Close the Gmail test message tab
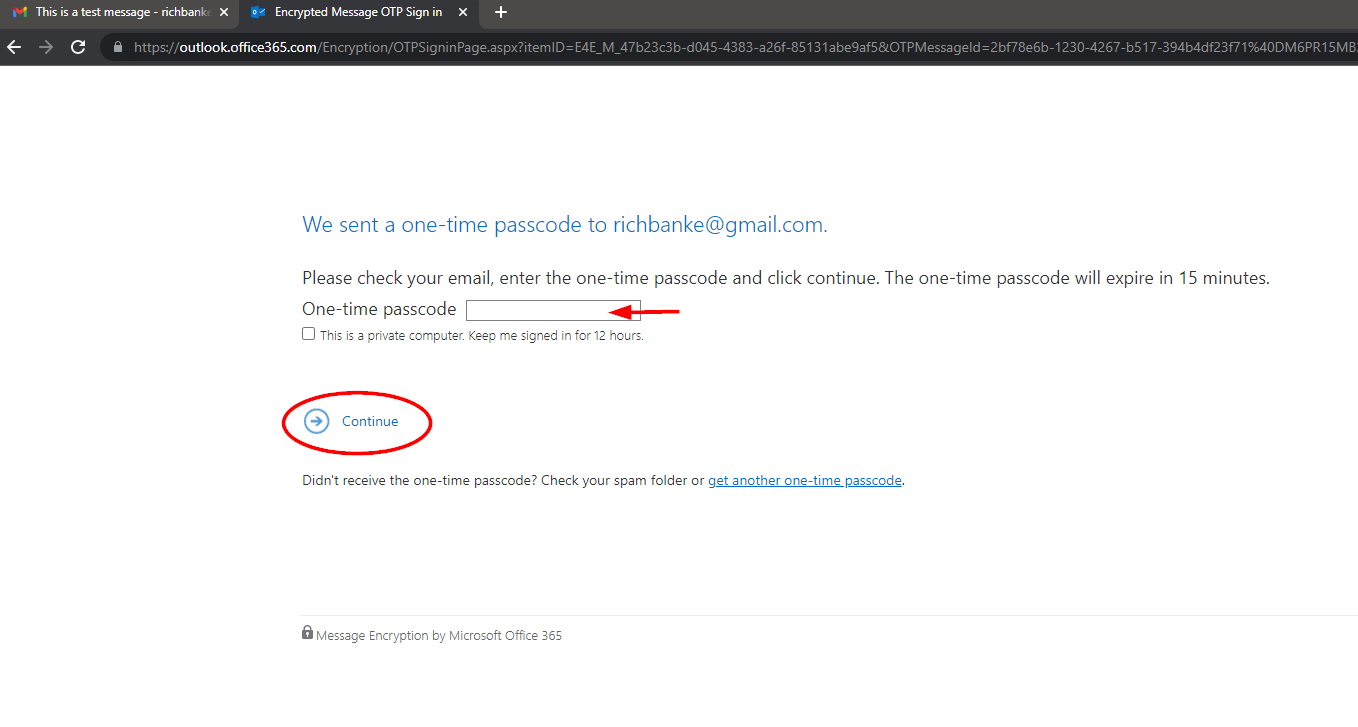 224,12
